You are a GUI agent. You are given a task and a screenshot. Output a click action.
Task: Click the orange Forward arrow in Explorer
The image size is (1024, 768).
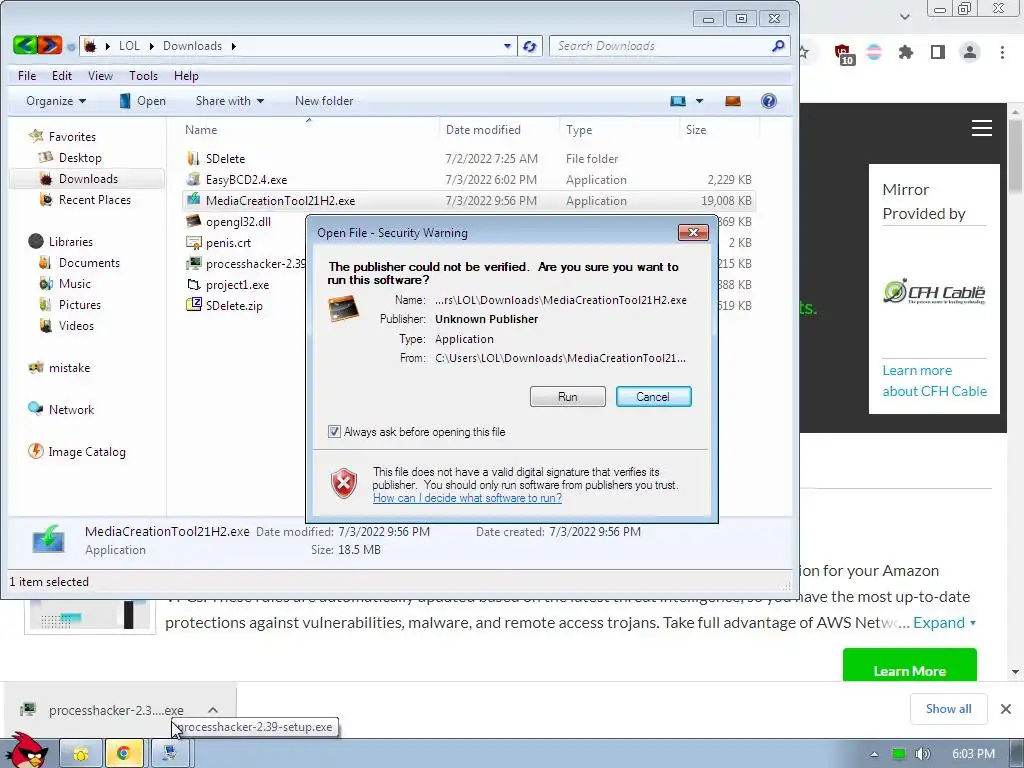50,45
